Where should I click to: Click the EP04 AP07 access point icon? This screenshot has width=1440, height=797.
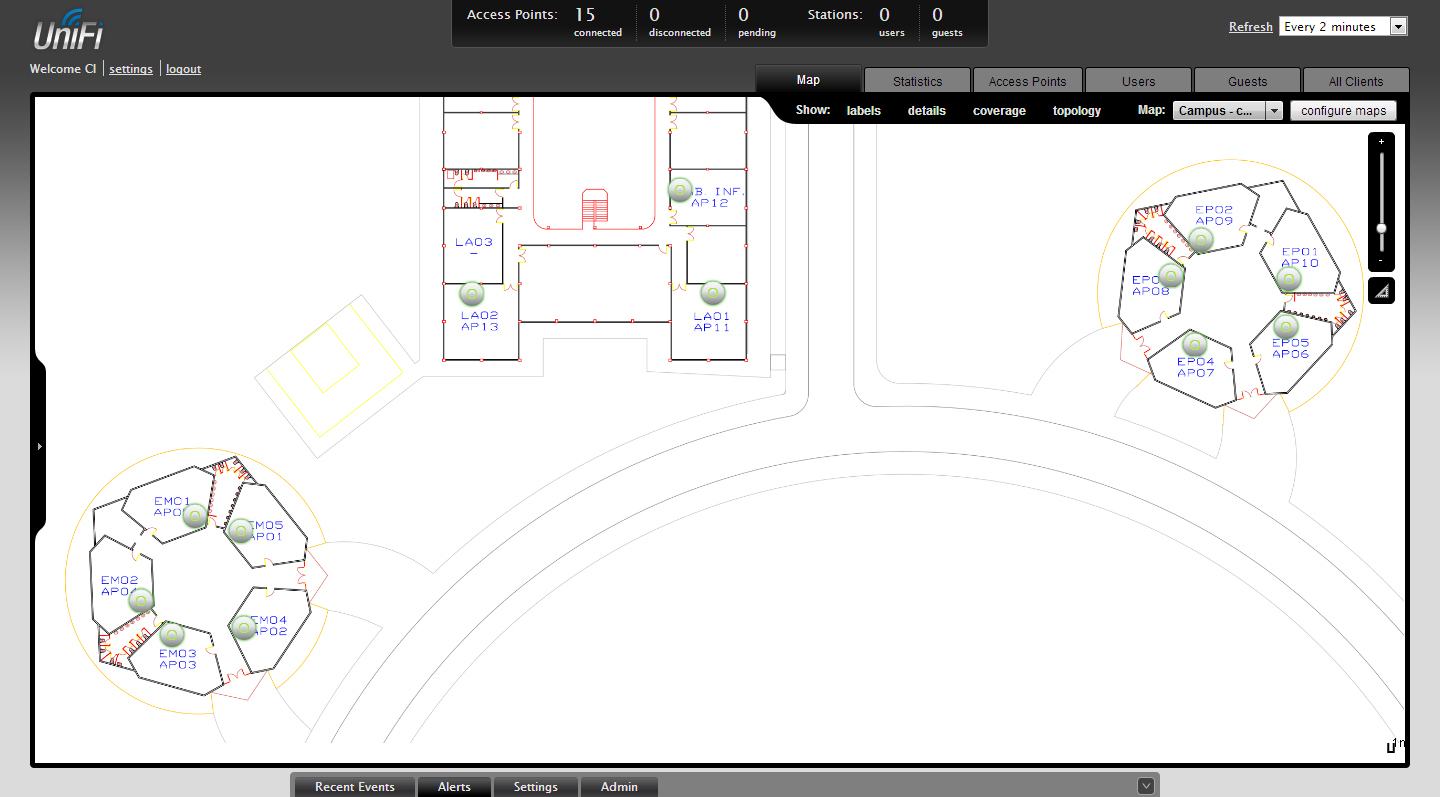coord(1194,345)
